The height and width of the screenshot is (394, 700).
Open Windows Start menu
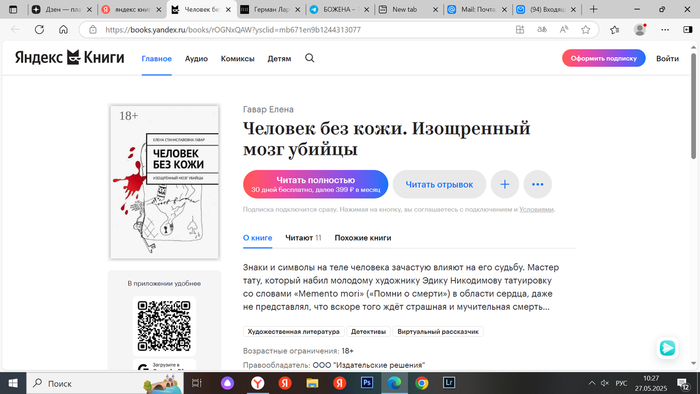pos(13,383)
